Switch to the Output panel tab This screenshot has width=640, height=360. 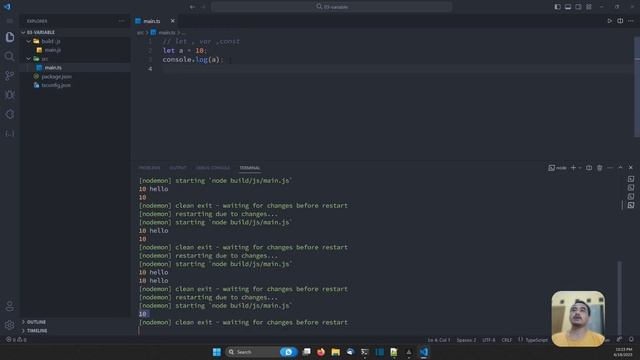178,168
